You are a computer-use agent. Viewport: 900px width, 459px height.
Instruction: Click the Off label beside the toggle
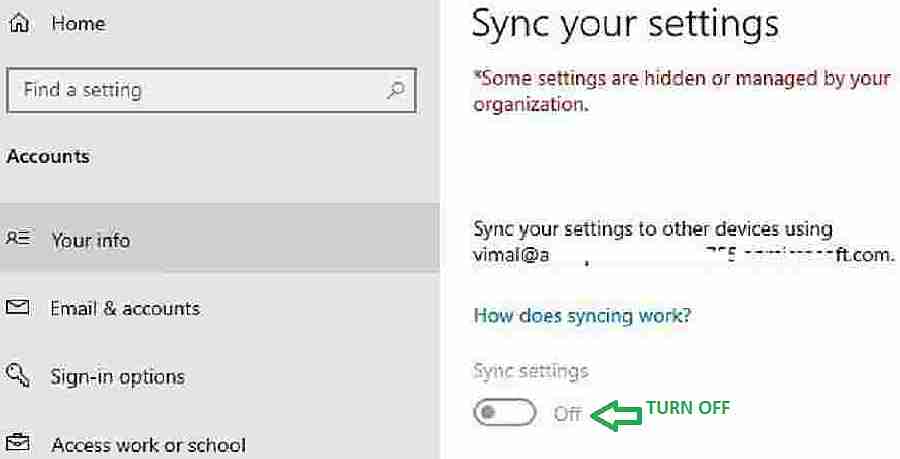pyautogui.click(x=568, y=413)
